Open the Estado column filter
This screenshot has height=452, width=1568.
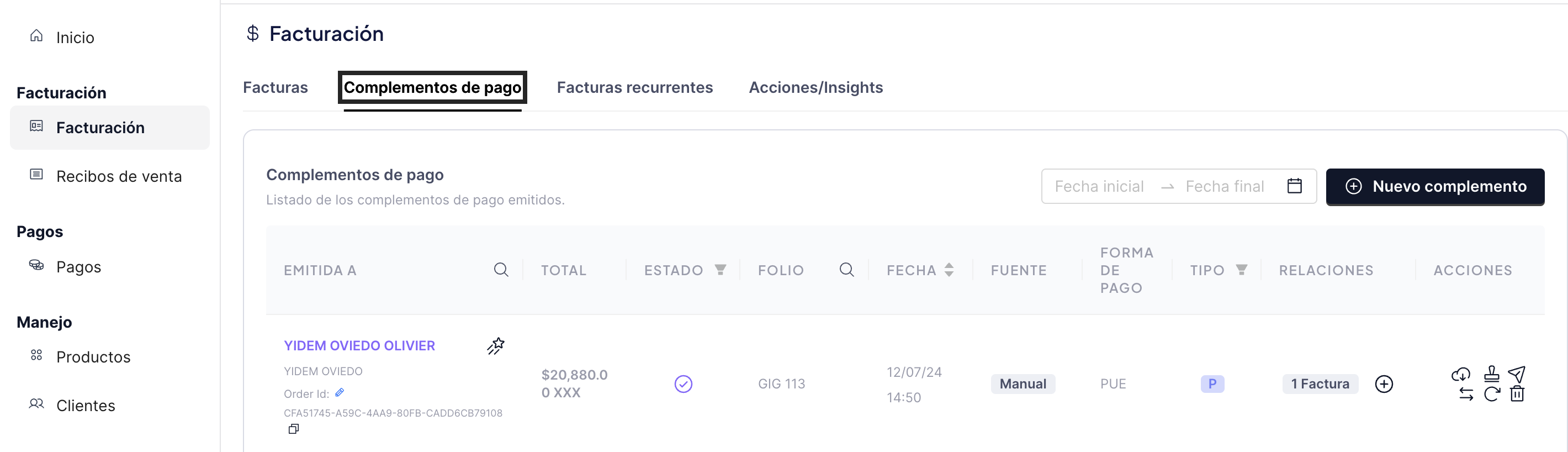[720, 270]
